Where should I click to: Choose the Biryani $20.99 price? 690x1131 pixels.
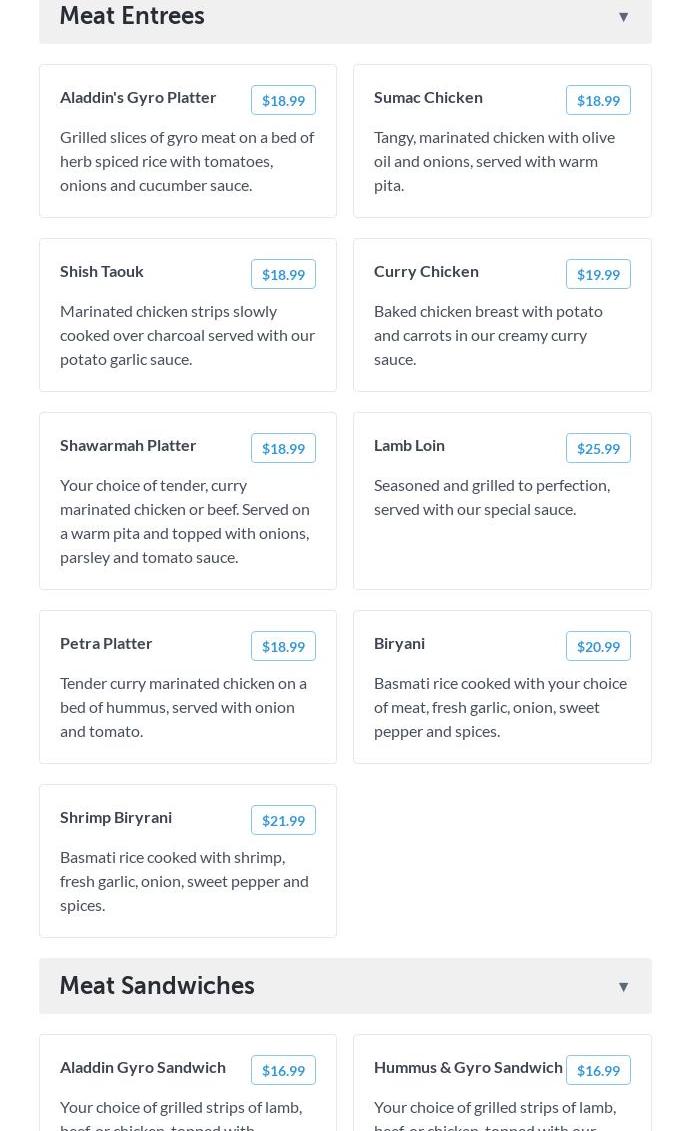[598, 646]
